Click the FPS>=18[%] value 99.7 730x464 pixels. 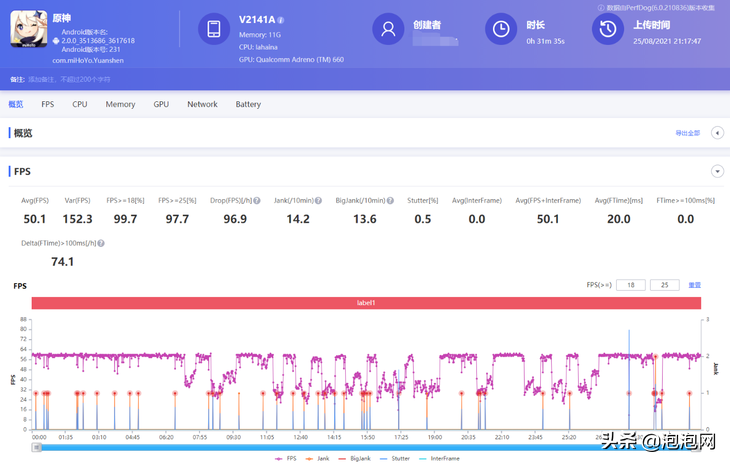pyautogui.click(x=125, y=219)
